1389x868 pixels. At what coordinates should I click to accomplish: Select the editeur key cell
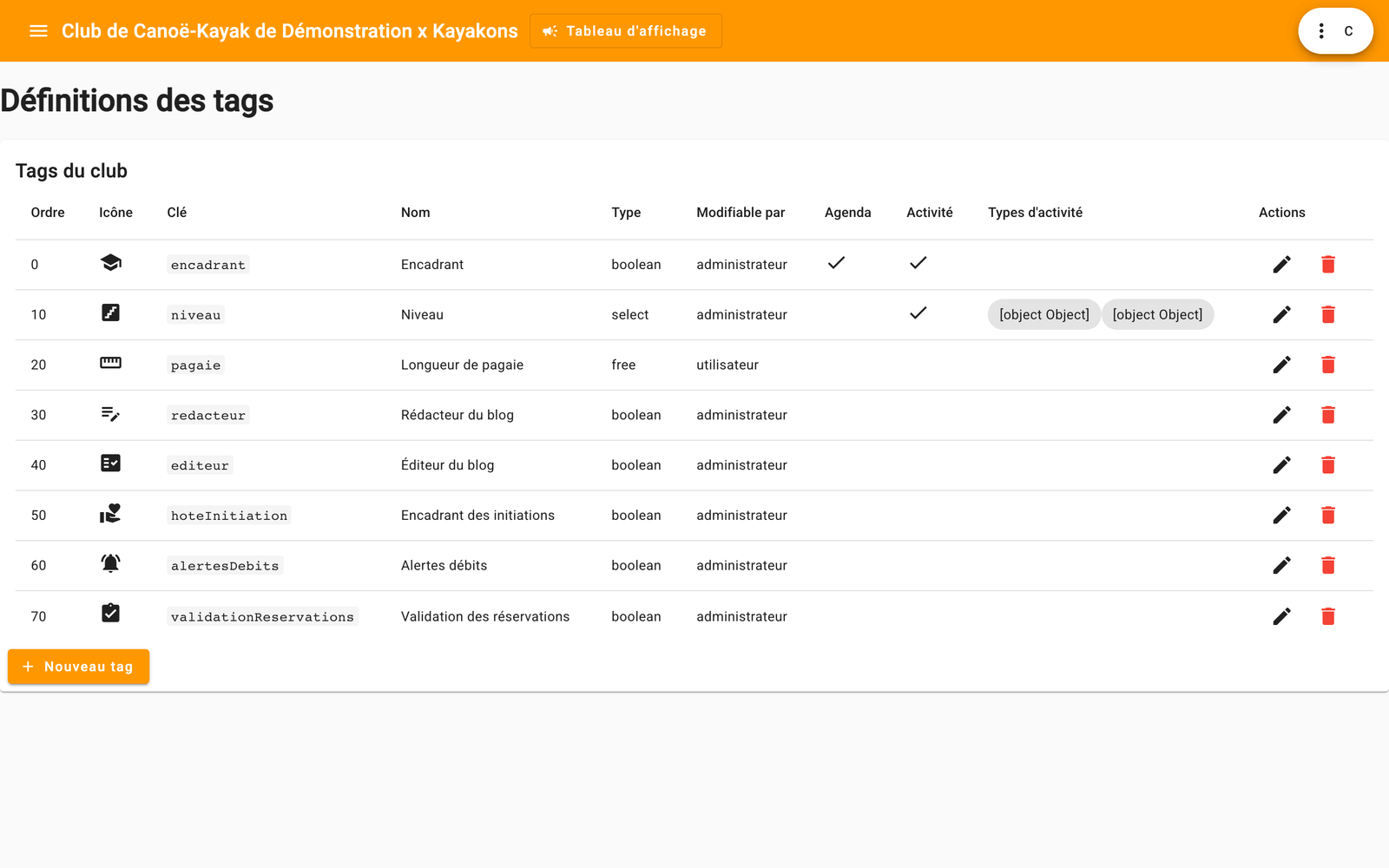point(200,465)
